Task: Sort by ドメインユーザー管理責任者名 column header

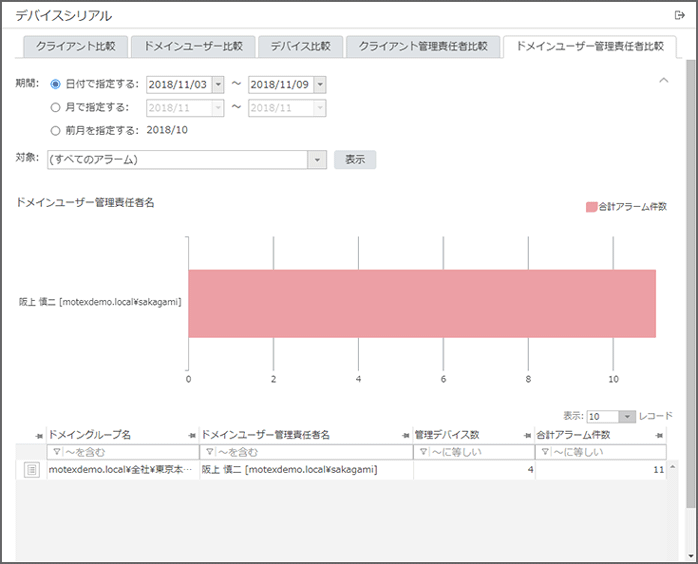Action: [266, 435]
